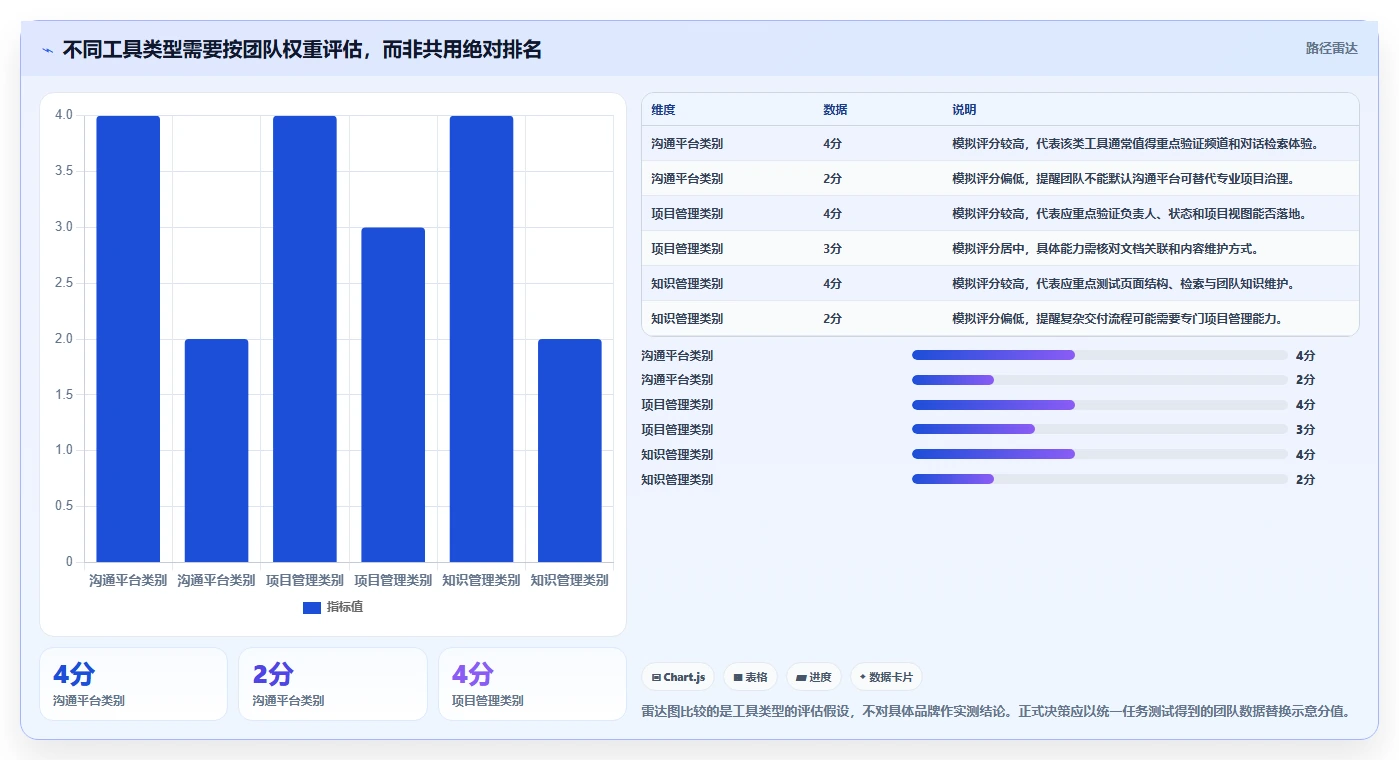Select the description about 复杂交付流程
The height and width of the screenshot is (760, 1399).
1117,319
